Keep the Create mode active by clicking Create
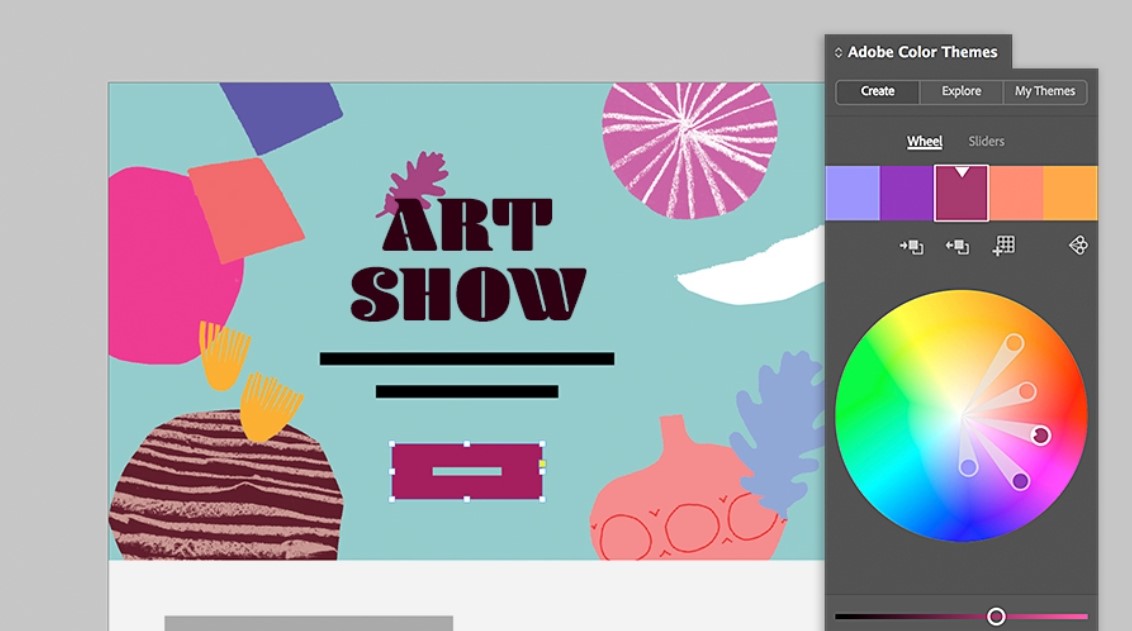Image resolution: width=1132 pixels, height=631 pixels. click(x=877, y=91)
